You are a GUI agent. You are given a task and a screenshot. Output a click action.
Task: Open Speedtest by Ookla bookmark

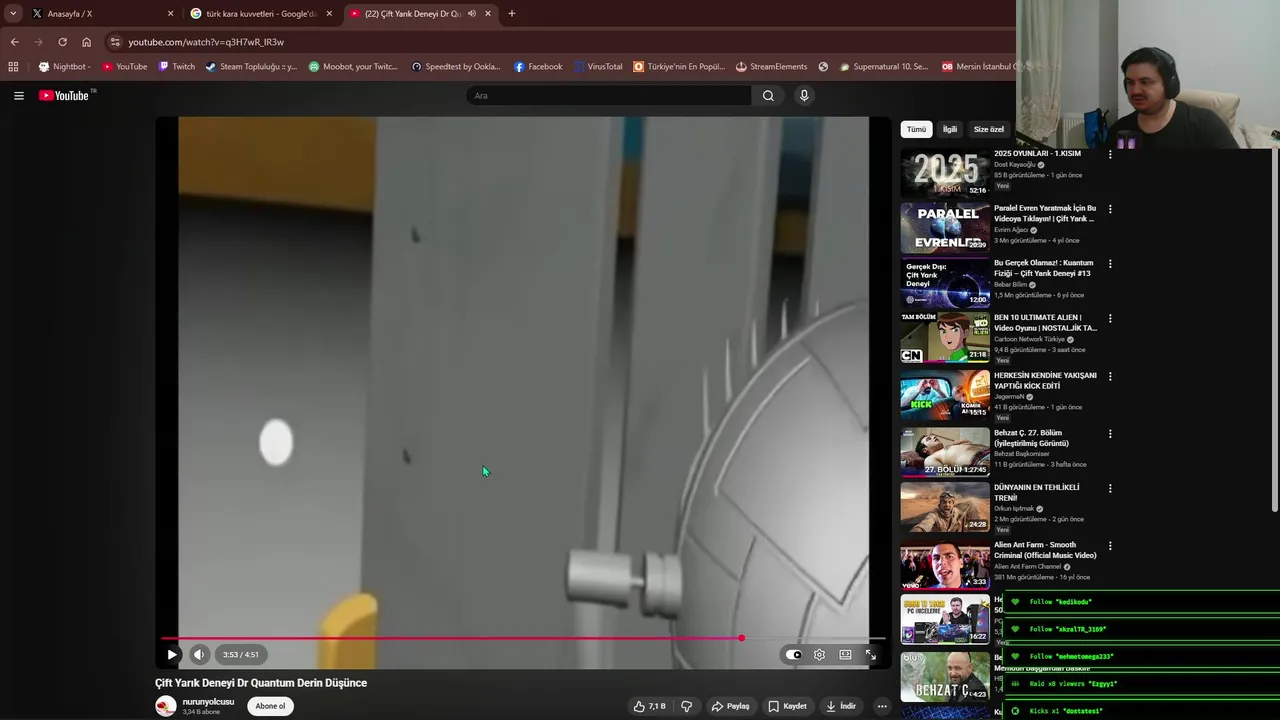(x=456, y=67)
